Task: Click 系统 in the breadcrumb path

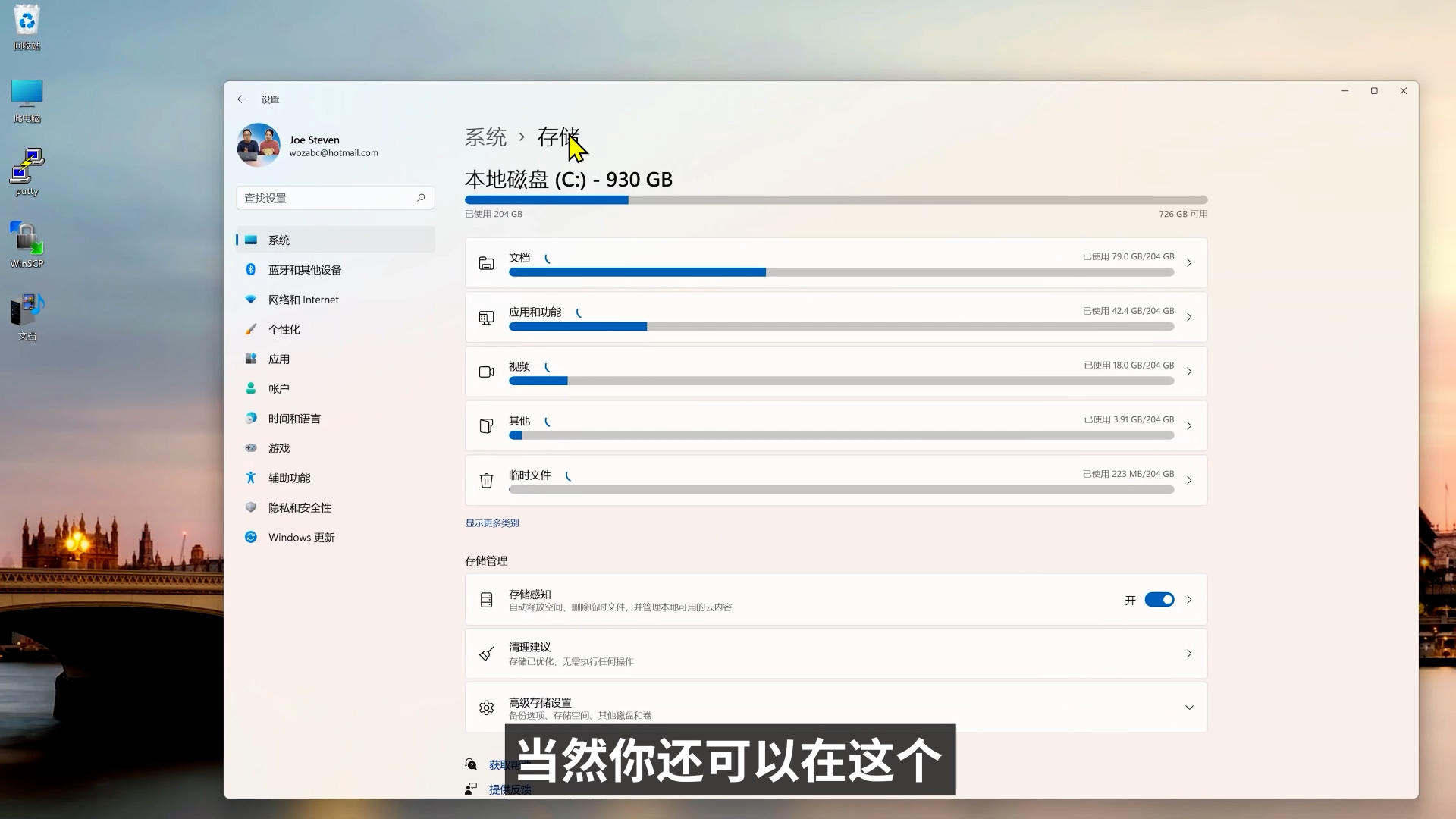Action: pyautogui.click(x=485, y=138)
